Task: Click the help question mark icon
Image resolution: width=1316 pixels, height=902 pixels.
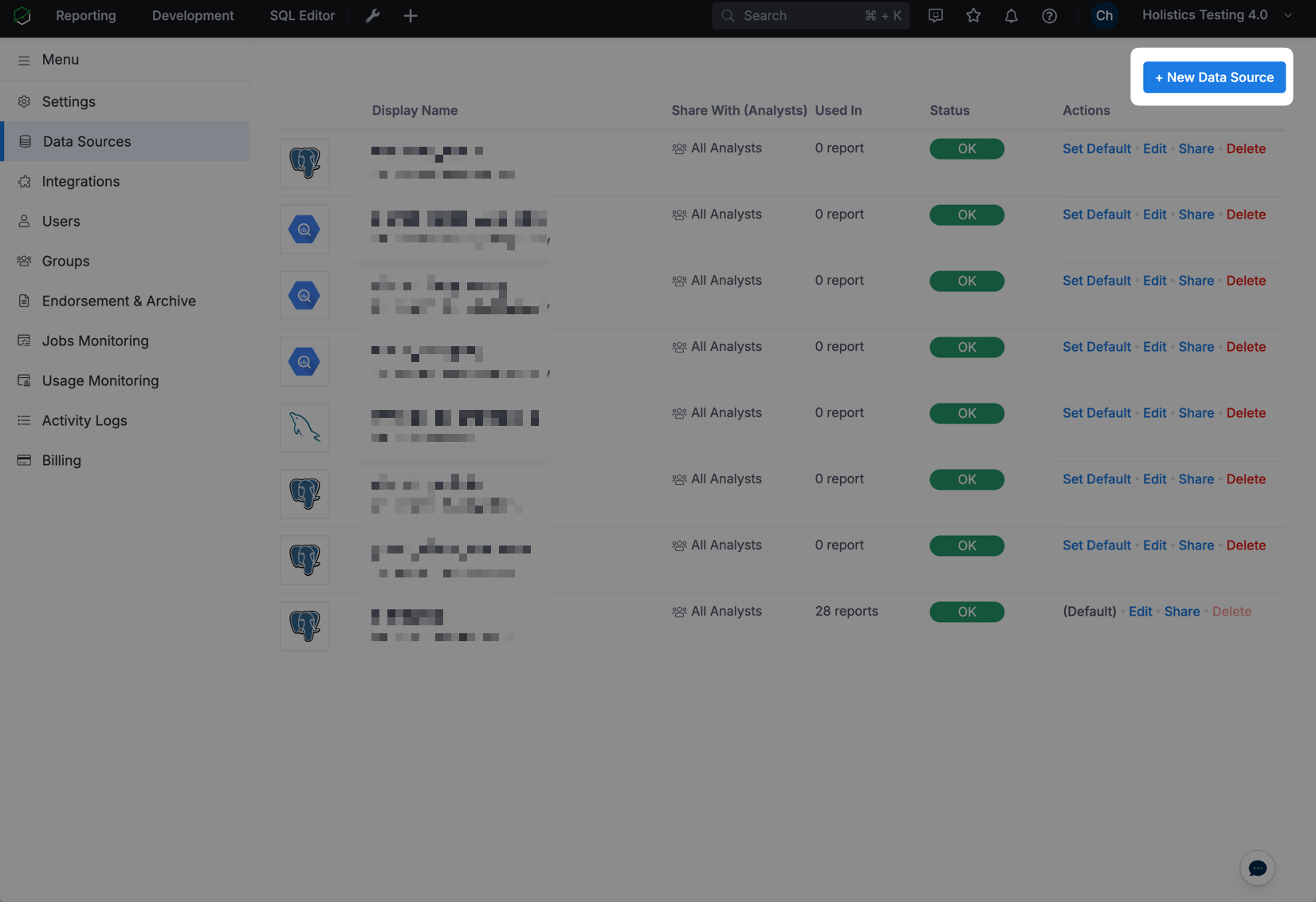Action: [1049, 16]
